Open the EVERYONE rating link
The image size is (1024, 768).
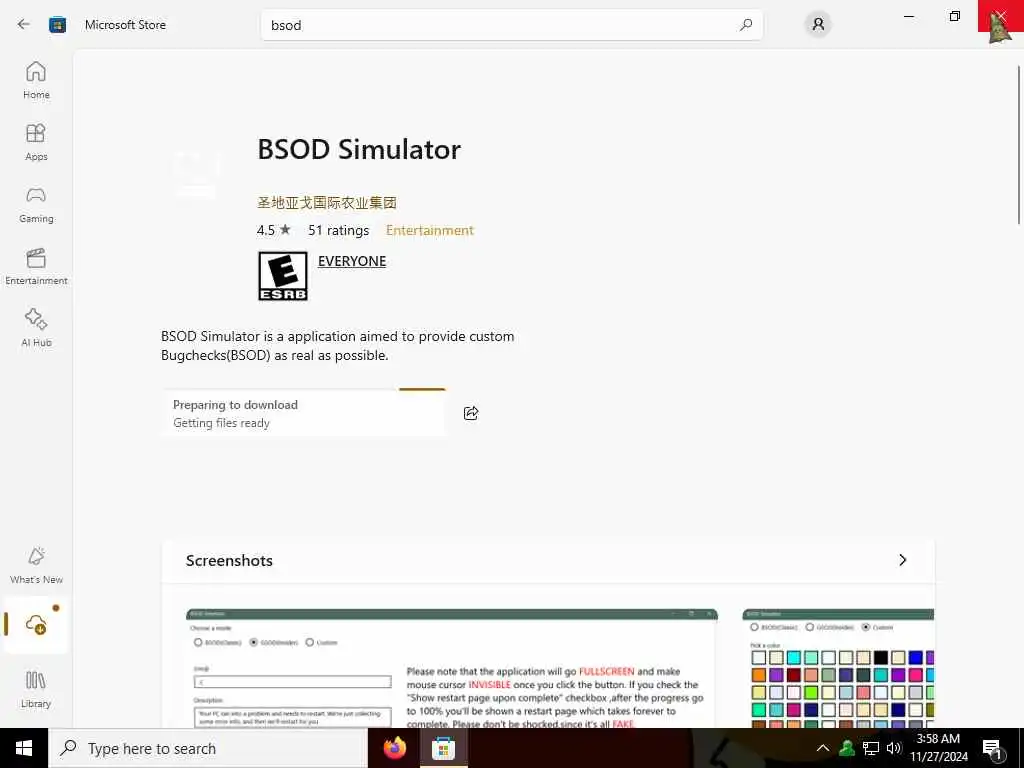(x=352, y=261)
